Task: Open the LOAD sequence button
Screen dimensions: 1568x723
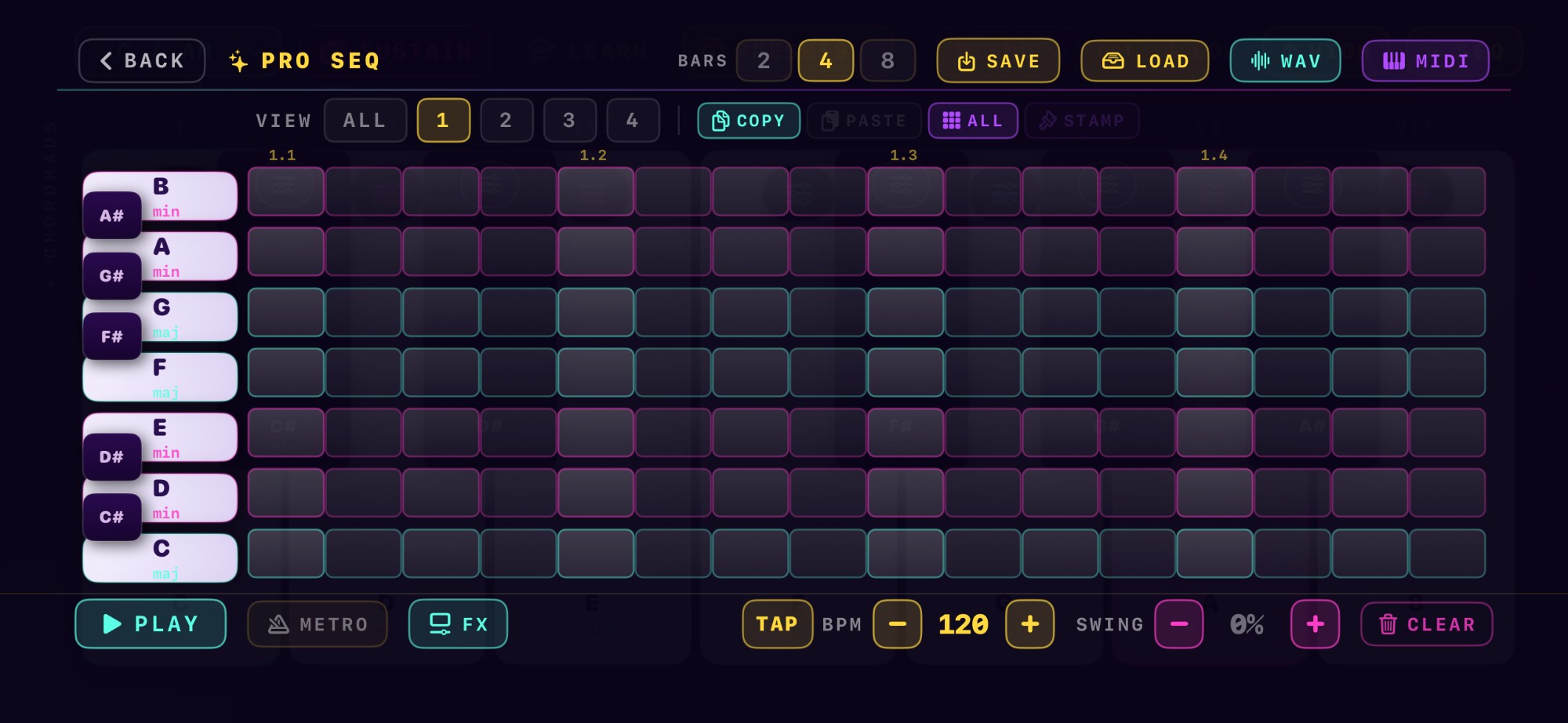Action: (x=1145, y=60)
